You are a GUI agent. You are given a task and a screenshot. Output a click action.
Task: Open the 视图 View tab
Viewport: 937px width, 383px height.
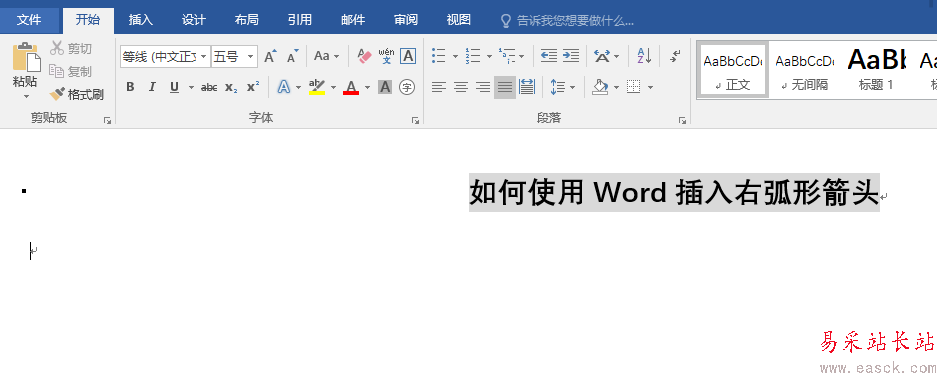tap(458, 20)
